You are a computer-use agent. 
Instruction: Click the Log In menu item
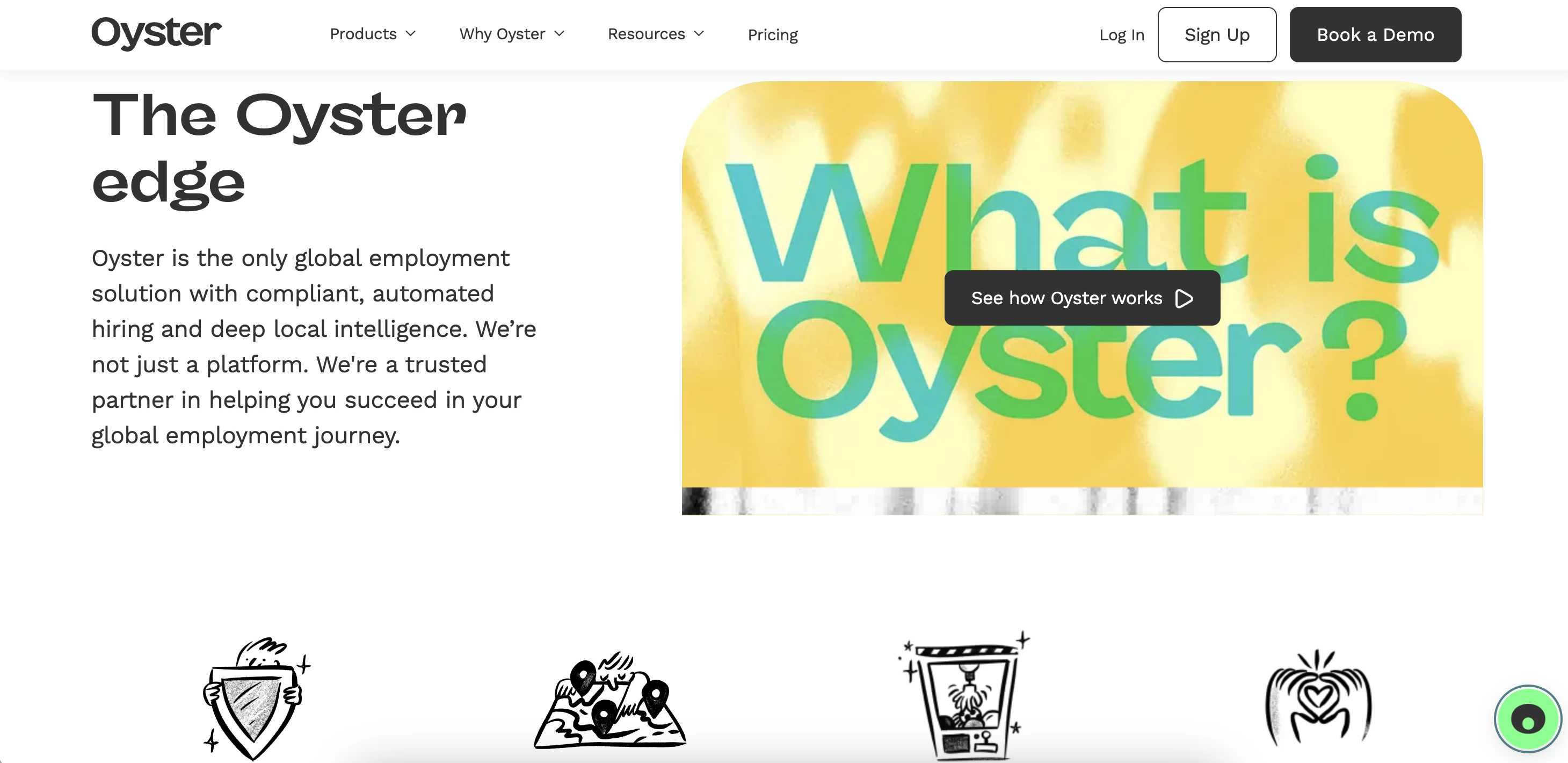click(x=1120, y=33)
